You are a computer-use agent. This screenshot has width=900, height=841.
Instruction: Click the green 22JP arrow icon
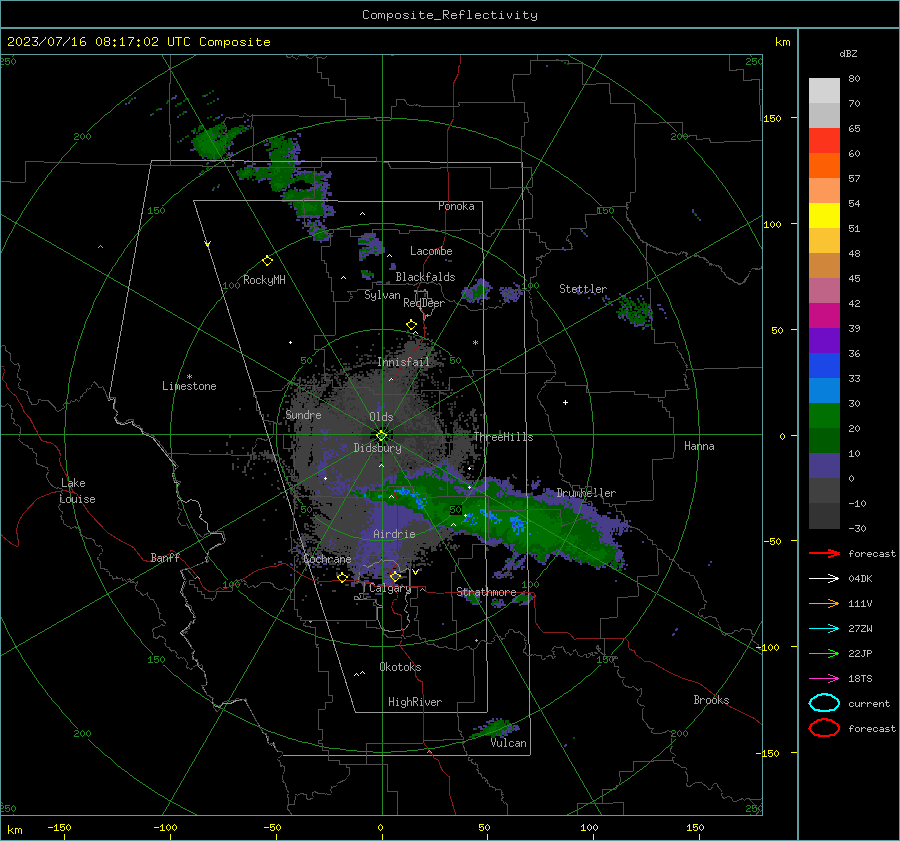824,653
